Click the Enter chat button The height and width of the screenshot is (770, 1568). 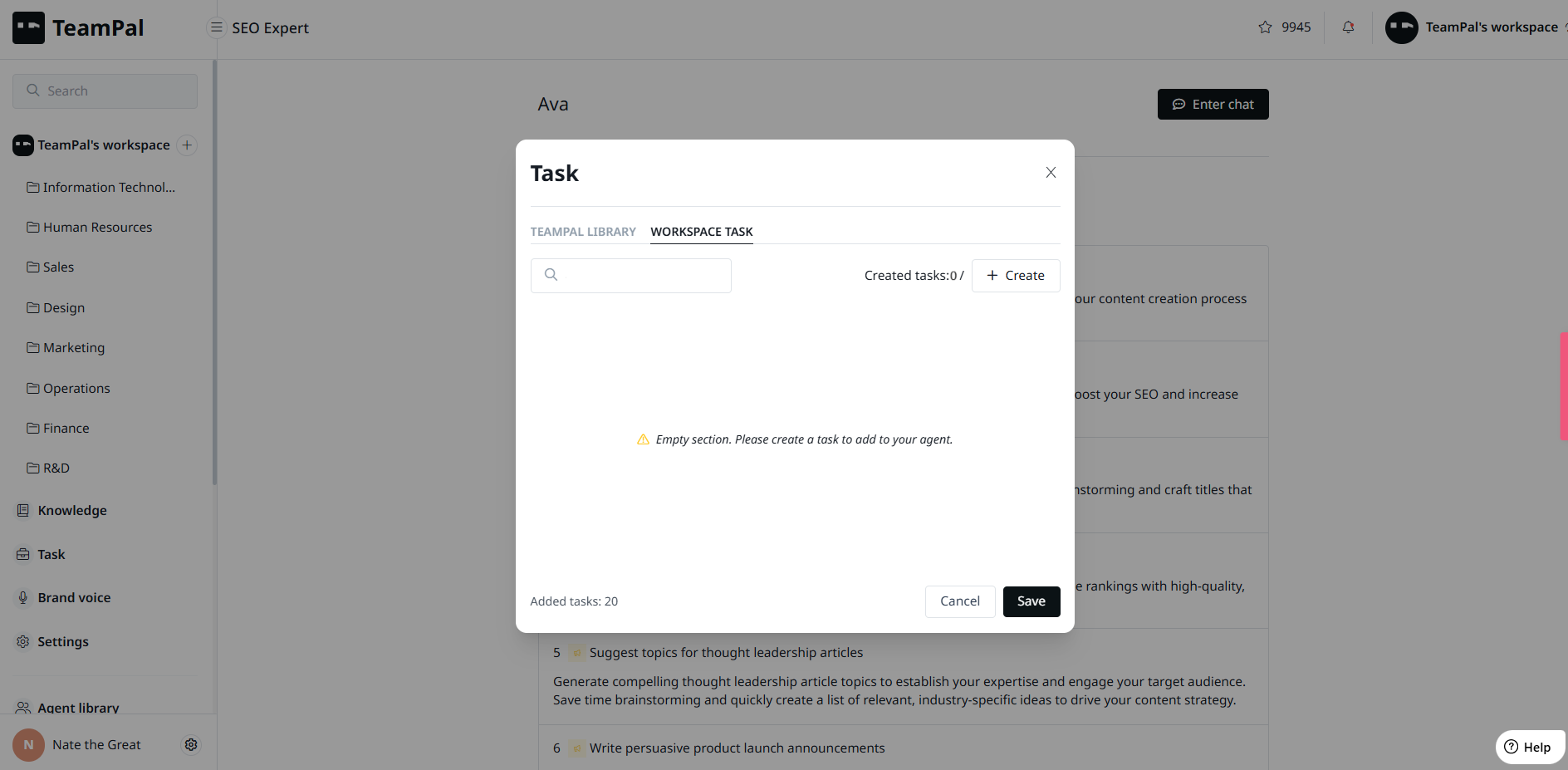pyautogui.click(x=1213, y=105)
